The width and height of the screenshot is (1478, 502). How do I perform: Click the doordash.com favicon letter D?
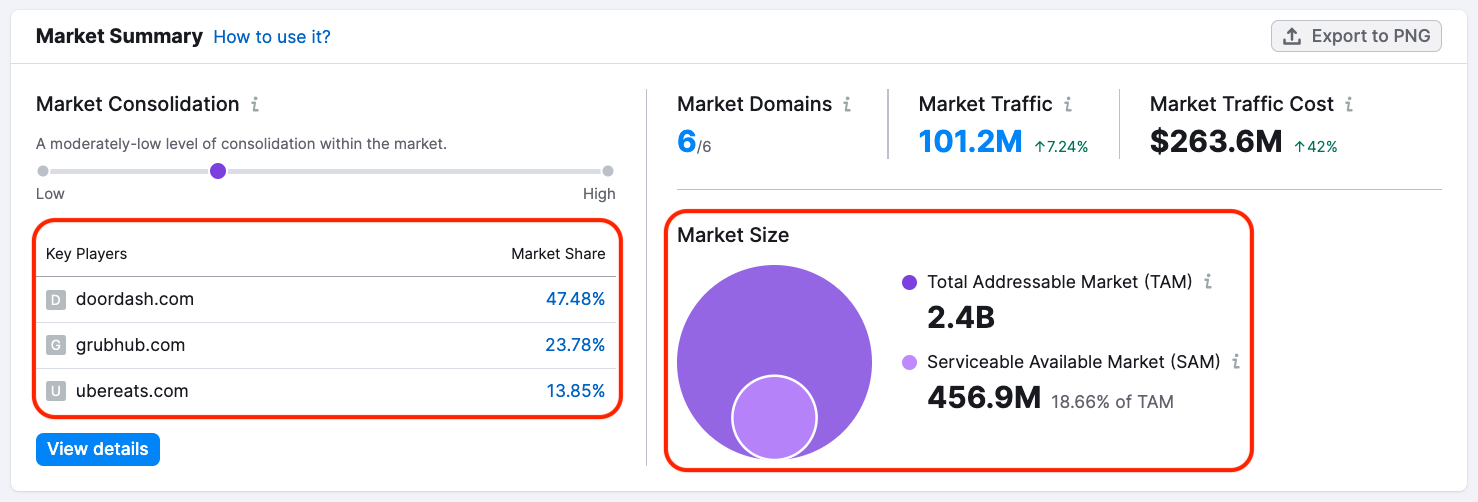point(56,299)
